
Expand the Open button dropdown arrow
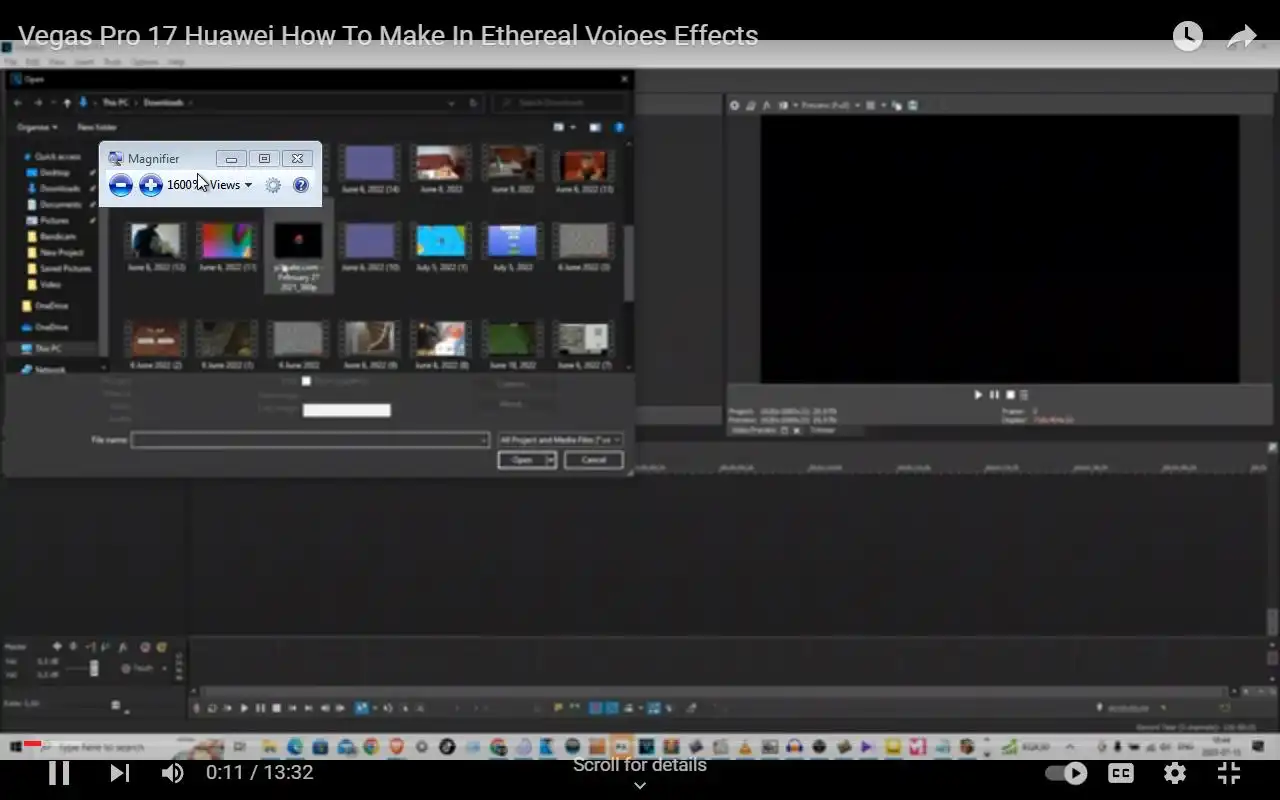[551, 460]
